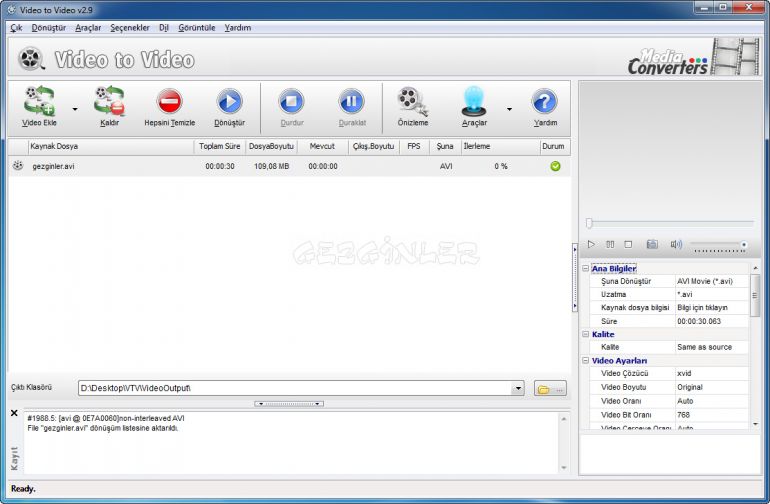Screen dimensions: 770x504
Task: Open the Video Ekle dropdown arrow
Action: (x=75, y=109)
